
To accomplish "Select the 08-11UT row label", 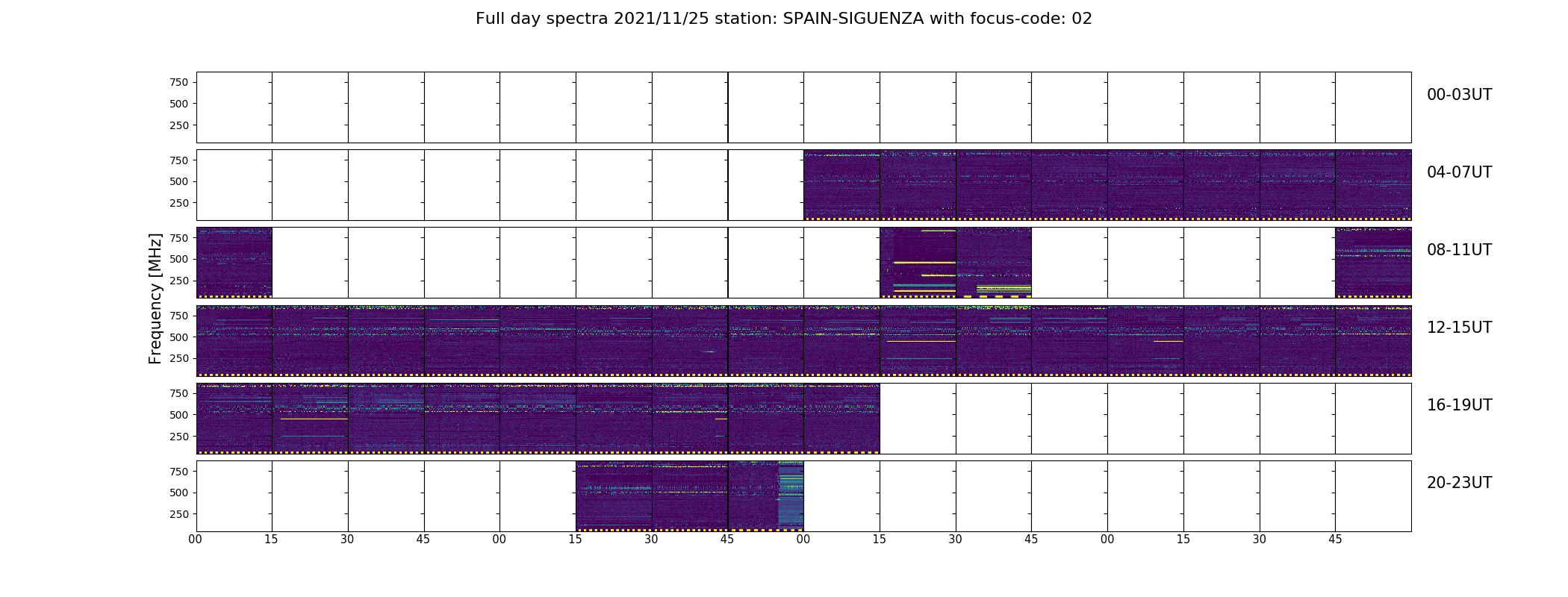I will (1459, 250).
